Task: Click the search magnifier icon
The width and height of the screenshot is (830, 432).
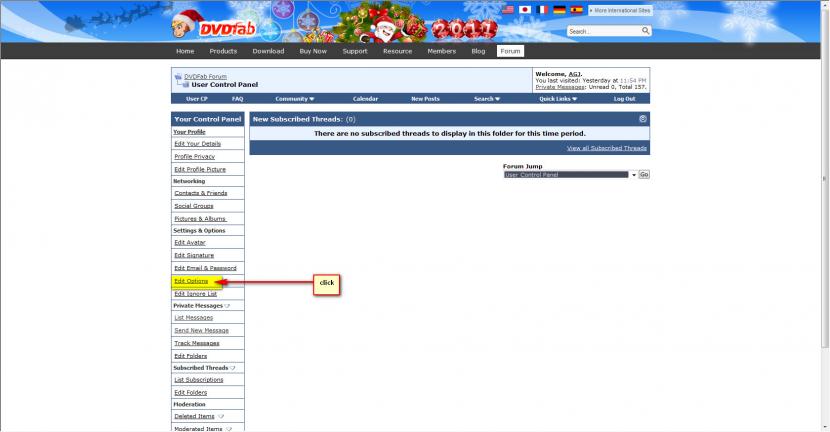Action: [646, 31]
